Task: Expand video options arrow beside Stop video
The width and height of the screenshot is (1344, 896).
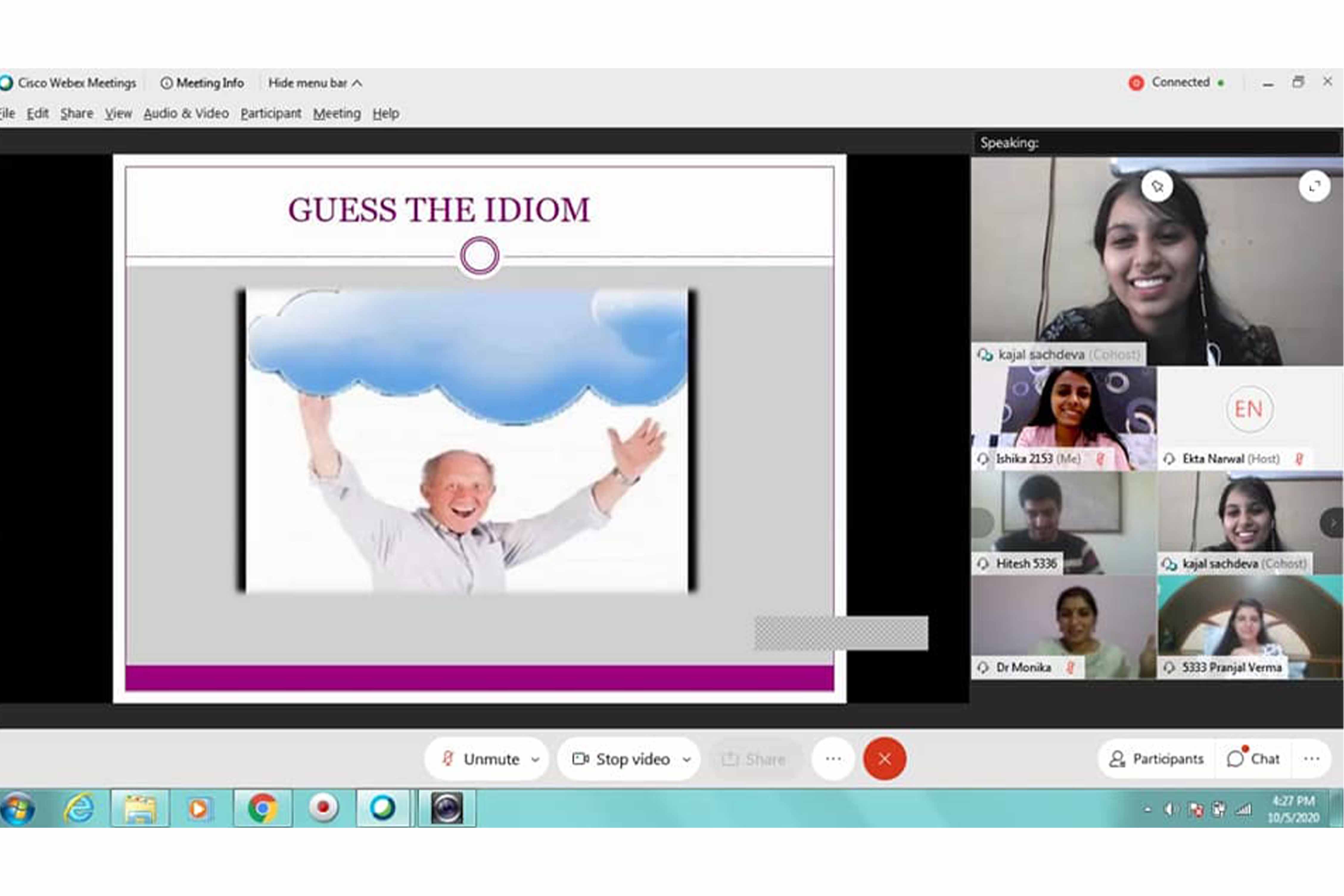Action: 687,760
